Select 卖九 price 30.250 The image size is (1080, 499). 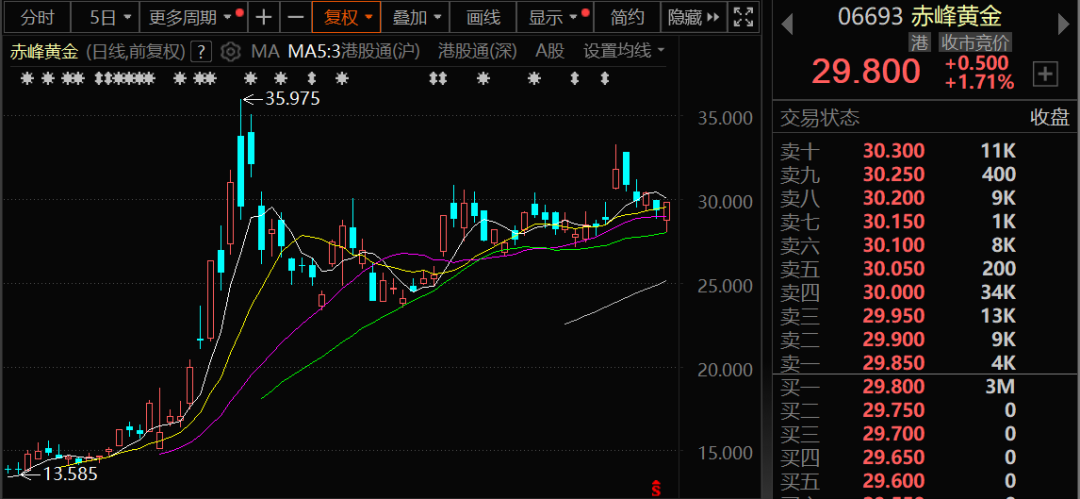tap(893, 174)
